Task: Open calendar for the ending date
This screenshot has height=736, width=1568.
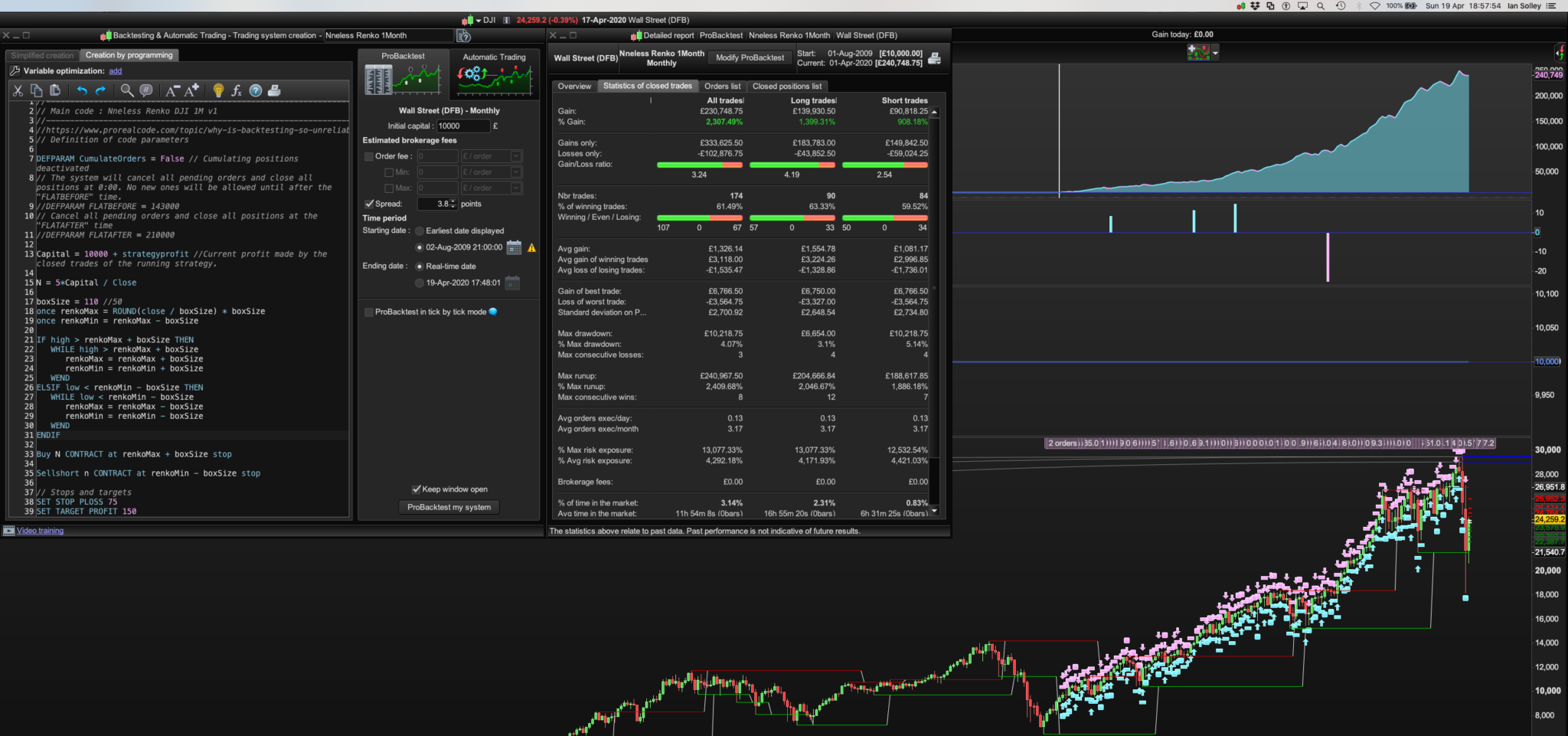Action: pos(512,283)
